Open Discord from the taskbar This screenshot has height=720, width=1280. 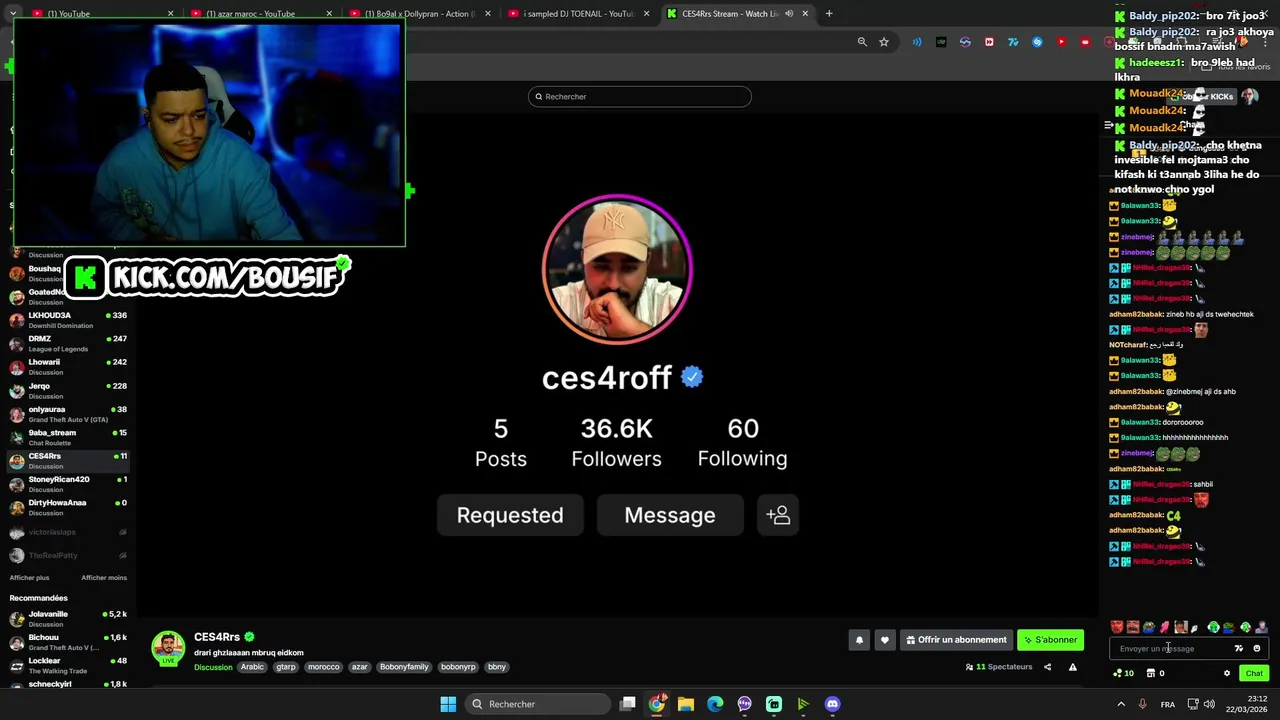[832, 704]
